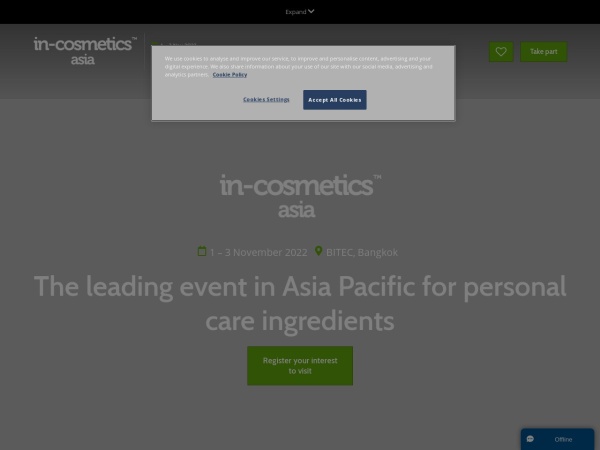Open the Cookie Policy link
The height and width of the screenshot is (450, 600).
(x=230, y=75)
